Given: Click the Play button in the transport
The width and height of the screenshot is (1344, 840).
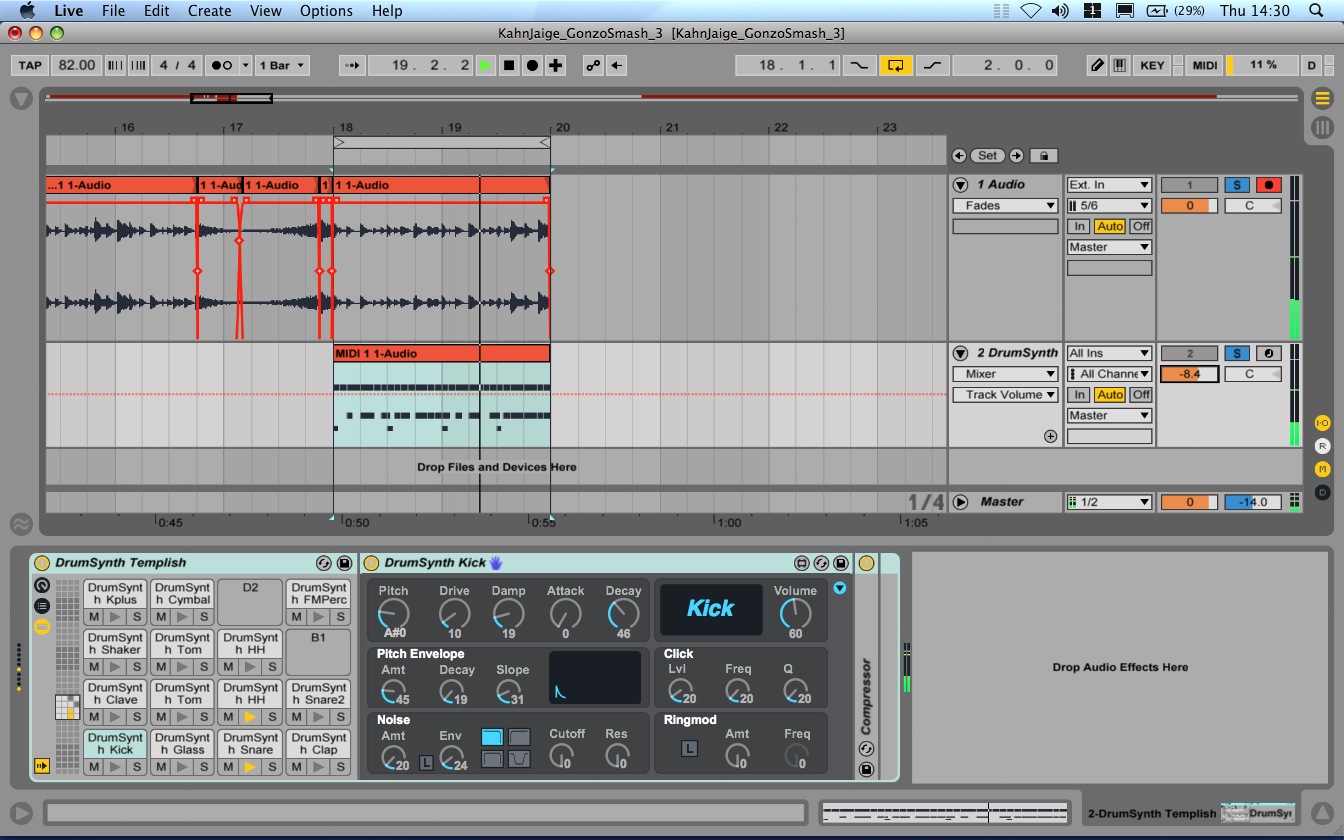Looking at the screenshot, I should (485, 65).
